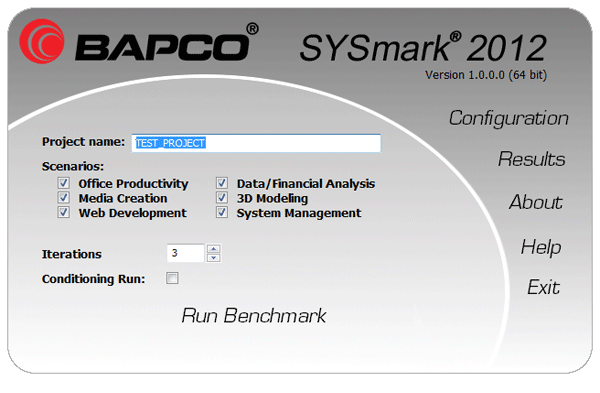Exit the SYSmark application
The width and height of the screenshot is (600, 393).
coord(543,287)
